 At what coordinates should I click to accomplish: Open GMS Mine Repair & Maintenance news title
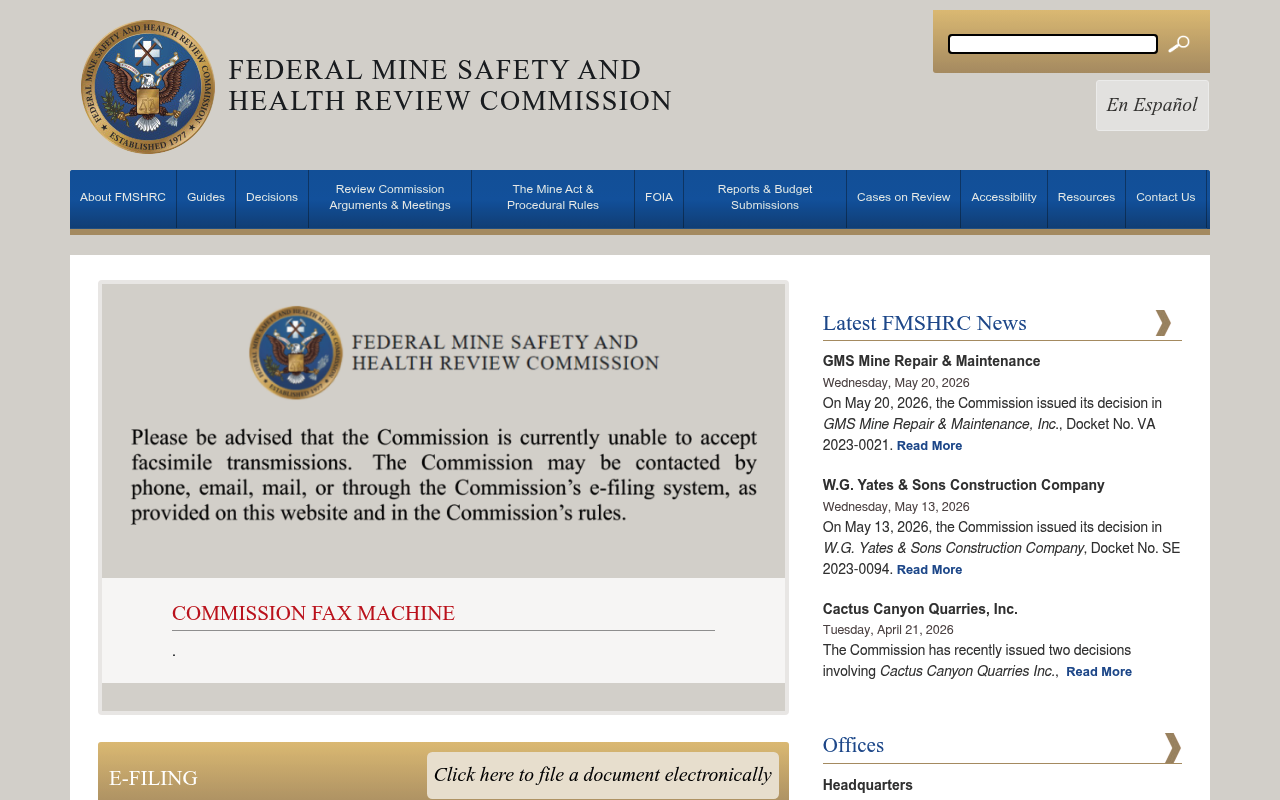[x=932, y=361]
